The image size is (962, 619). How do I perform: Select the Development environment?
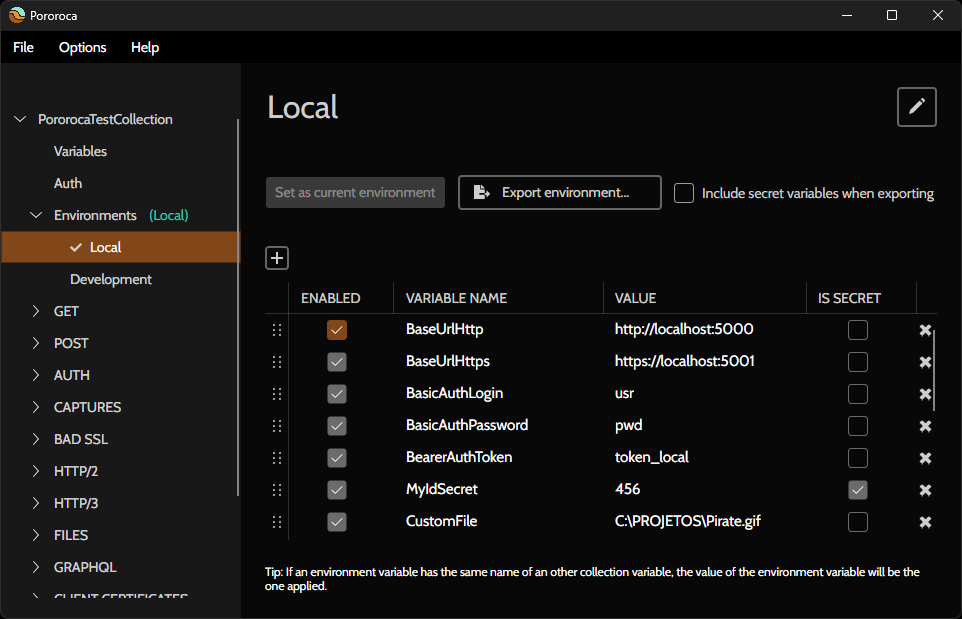pos(111,279)
